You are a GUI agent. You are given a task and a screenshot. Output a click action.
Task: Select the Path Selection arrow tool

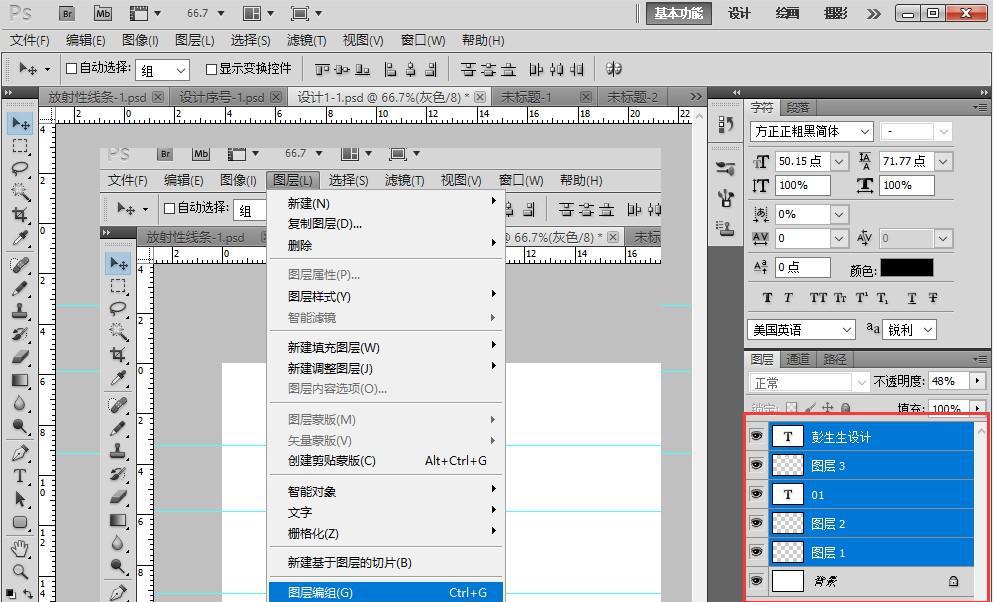tap(19, 499)
